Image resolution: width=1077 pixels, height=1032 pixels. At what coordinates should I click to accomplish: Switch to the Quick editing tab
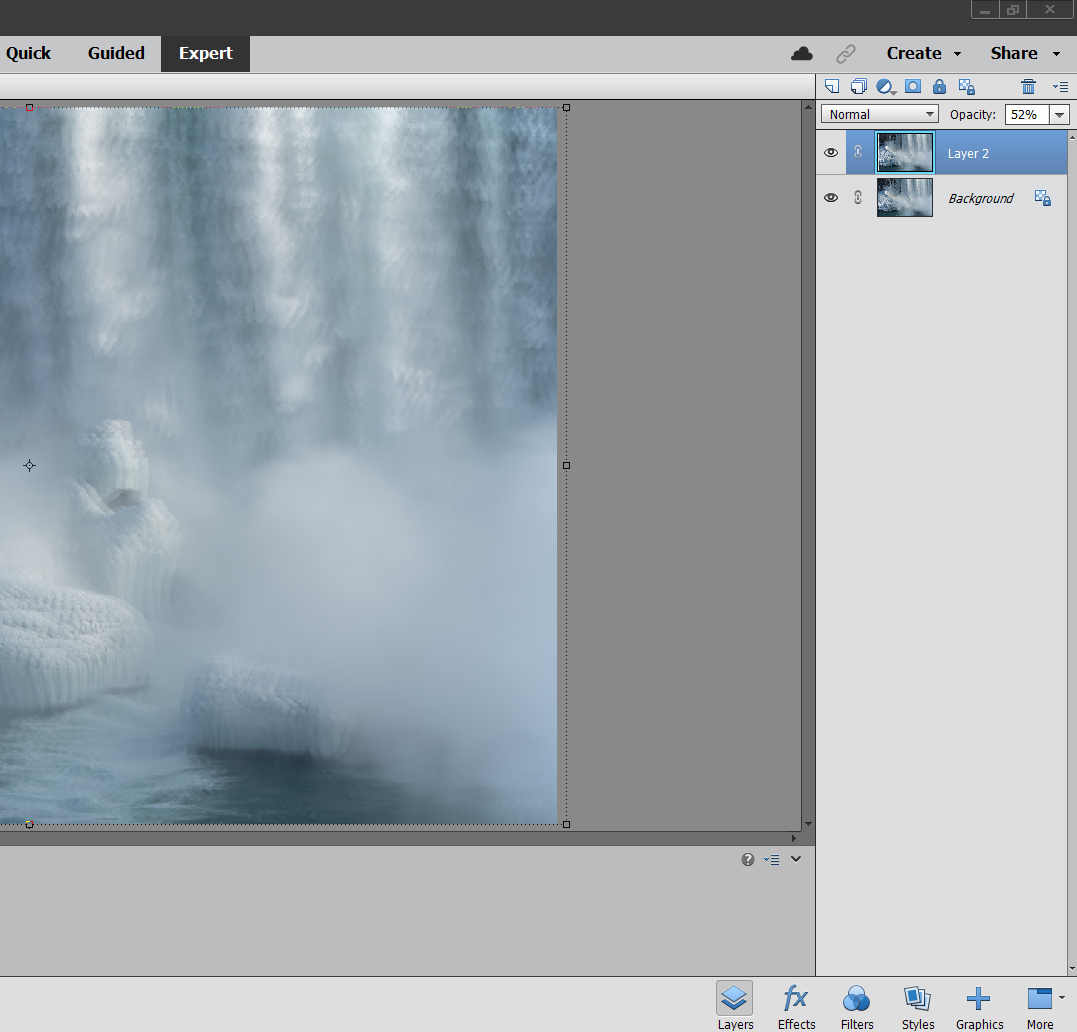pos(27,53)
